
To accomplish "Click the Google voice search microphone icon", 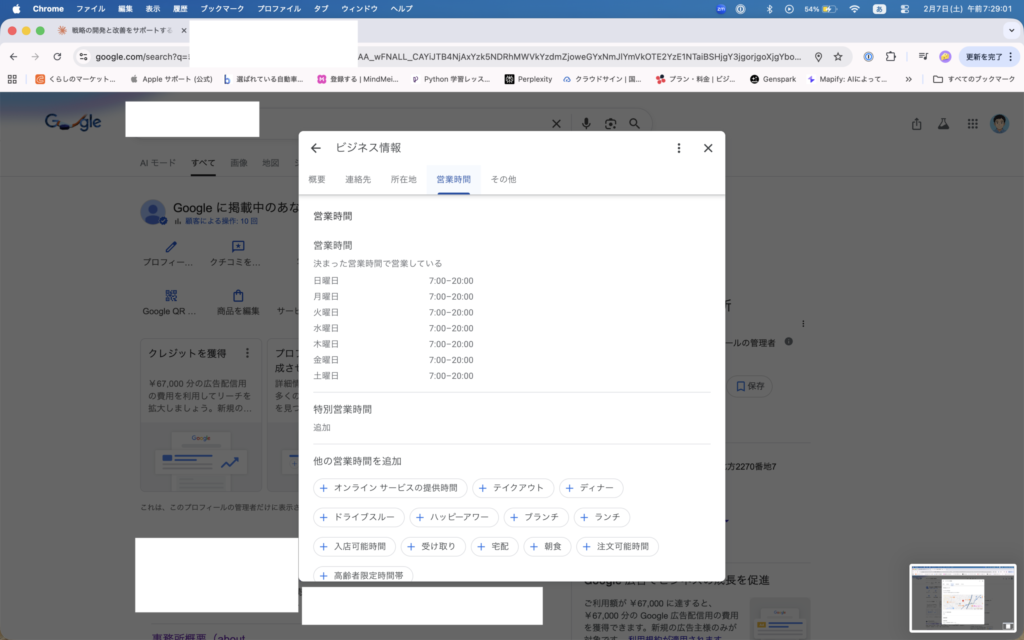I will (587, 123).
